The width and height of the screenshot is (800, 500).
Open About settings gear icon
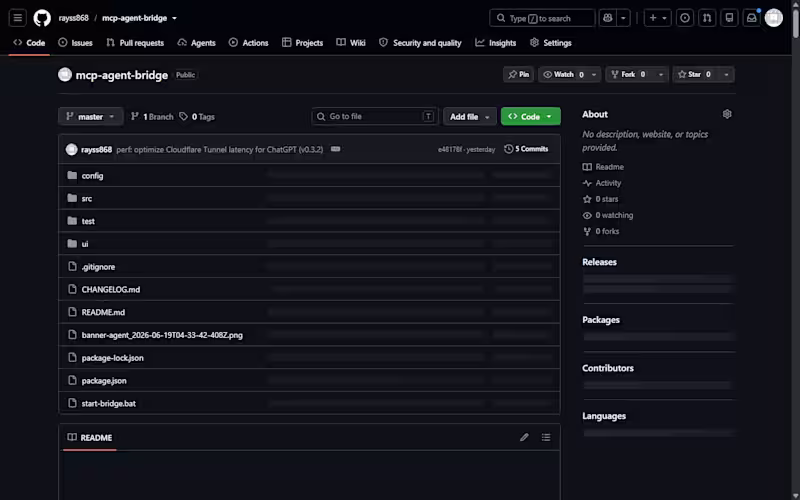tap(727, 114)
